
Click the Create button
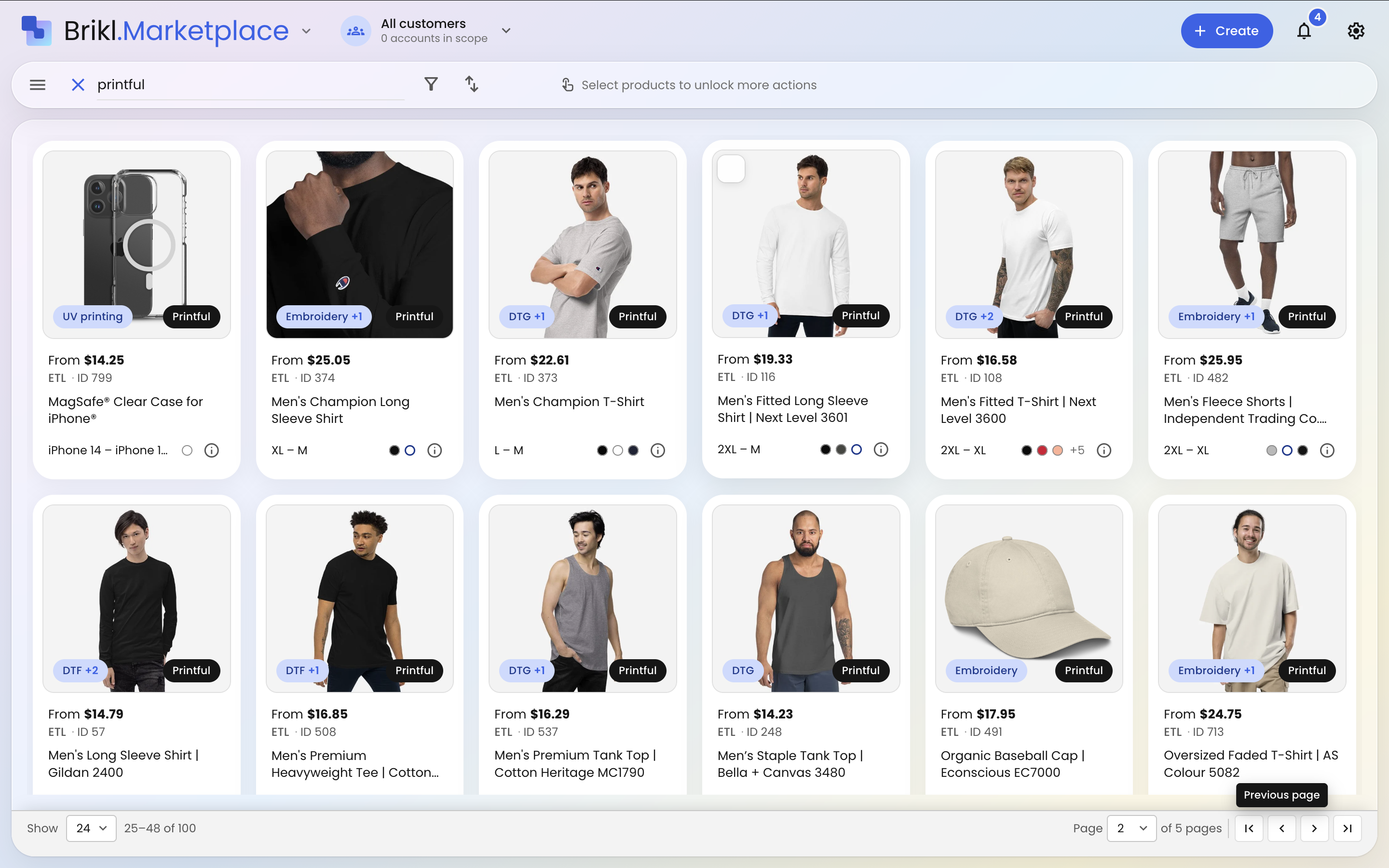tap(1226, 31)
